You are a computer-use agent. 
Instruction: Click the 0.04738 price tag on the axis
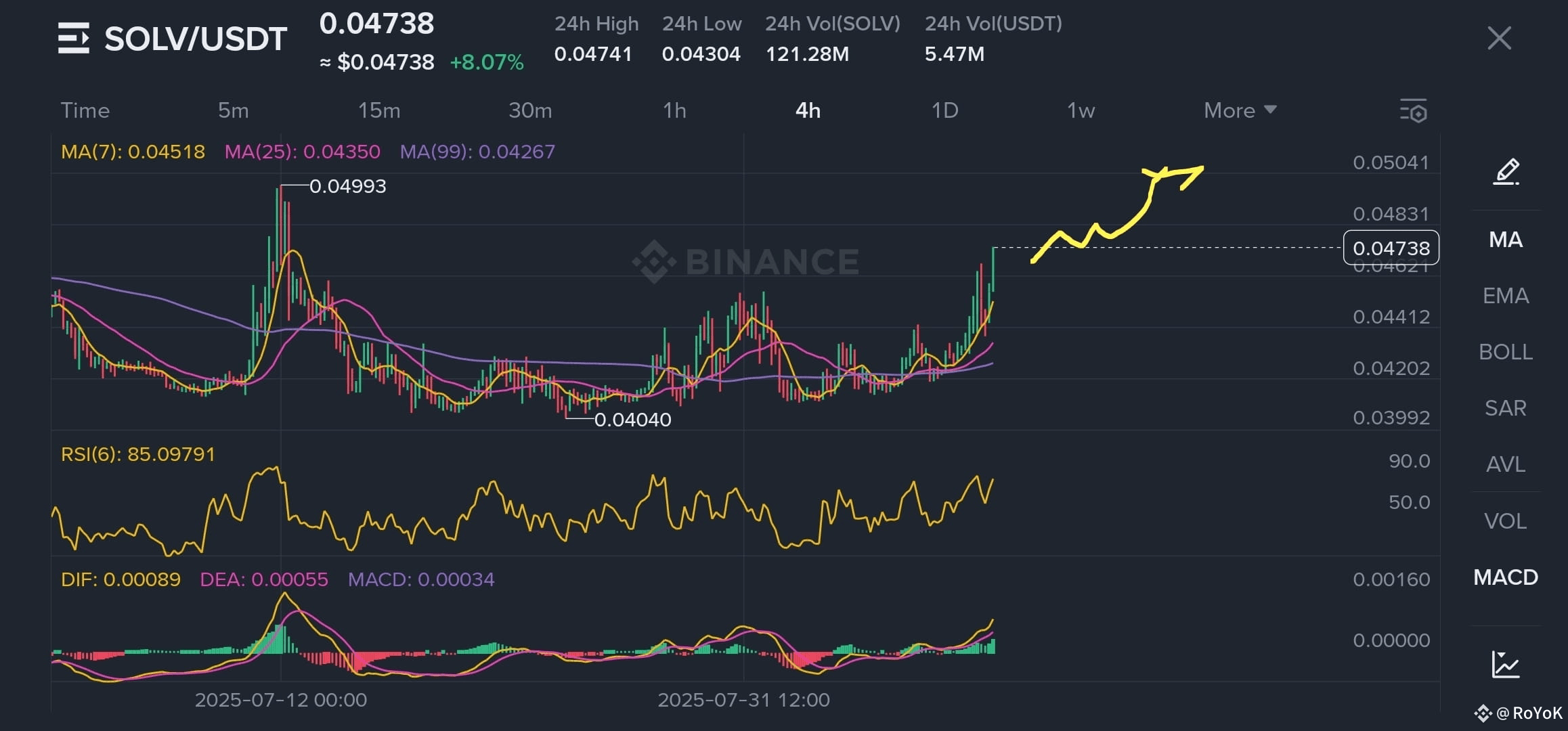(1392, 248)
